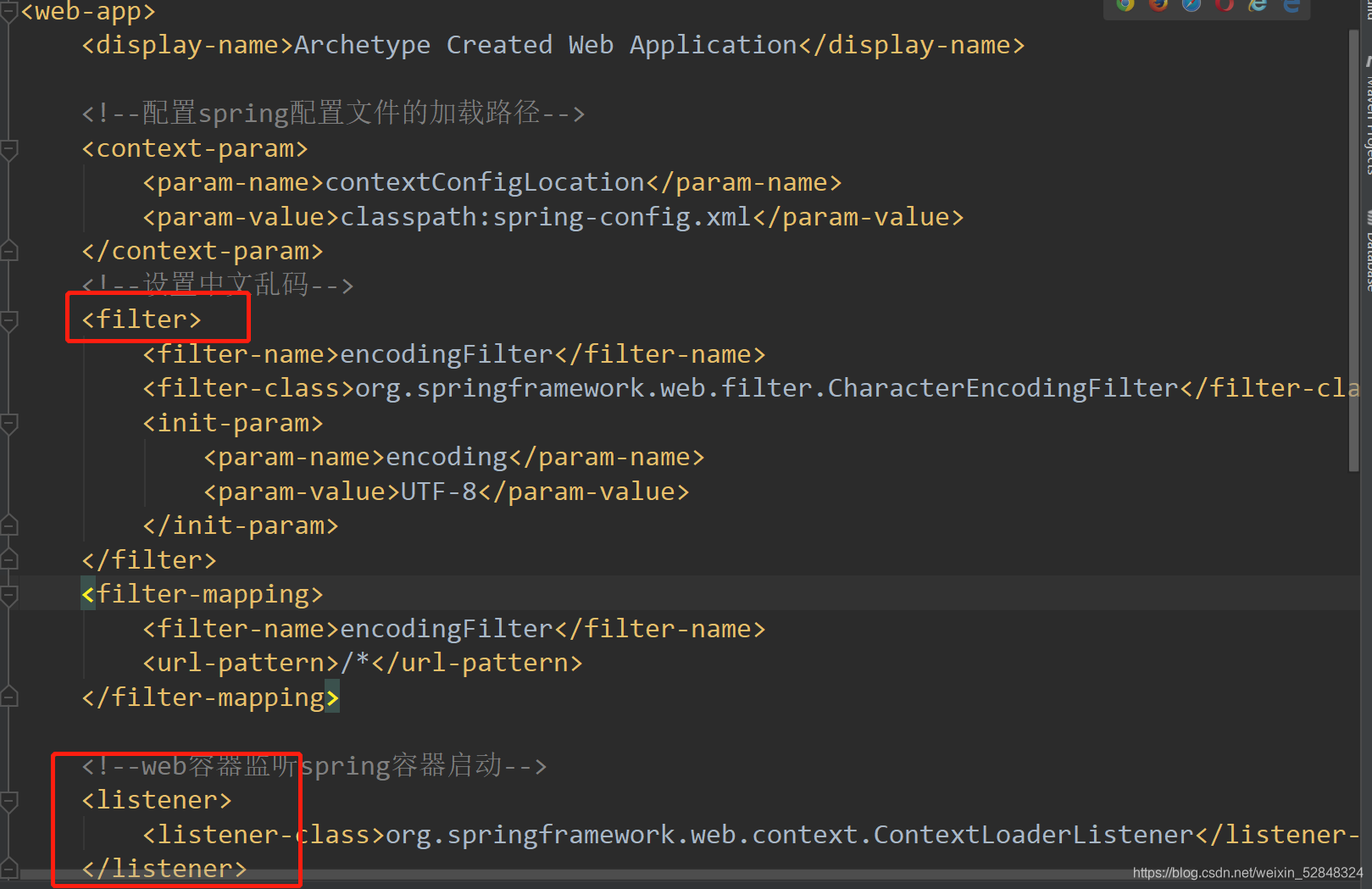This screenshot has width=1372, height=889.
Task: Place cursor in display-name Archetype Created line
Action: [553, 45]
